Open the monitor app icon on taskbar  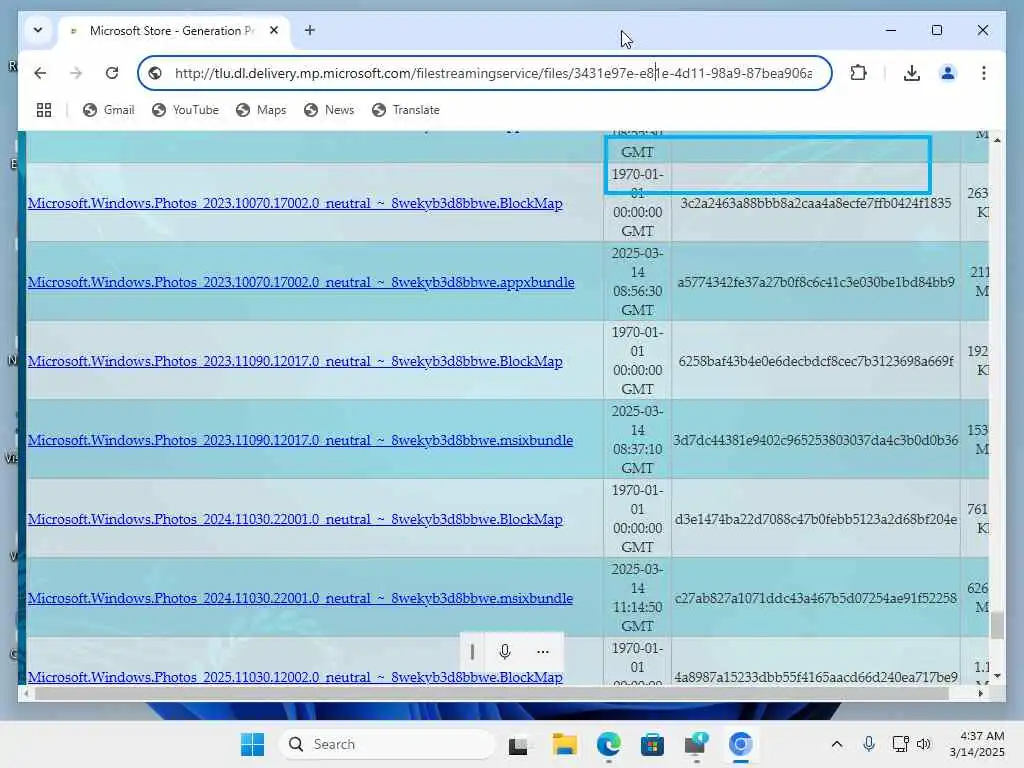696,744
